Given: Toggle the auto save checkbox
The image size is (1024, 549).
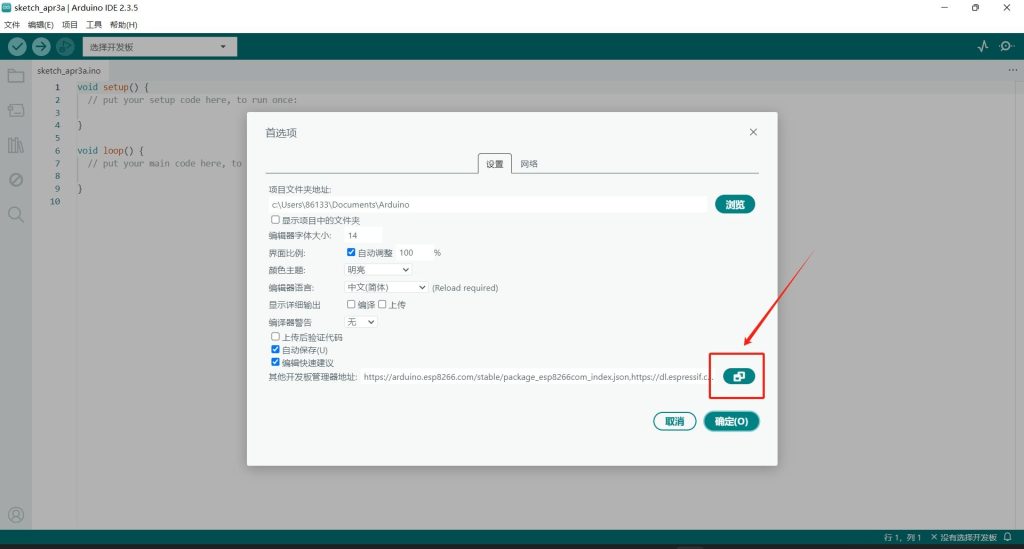Looking at the screenshot, I should coord(275,349).
